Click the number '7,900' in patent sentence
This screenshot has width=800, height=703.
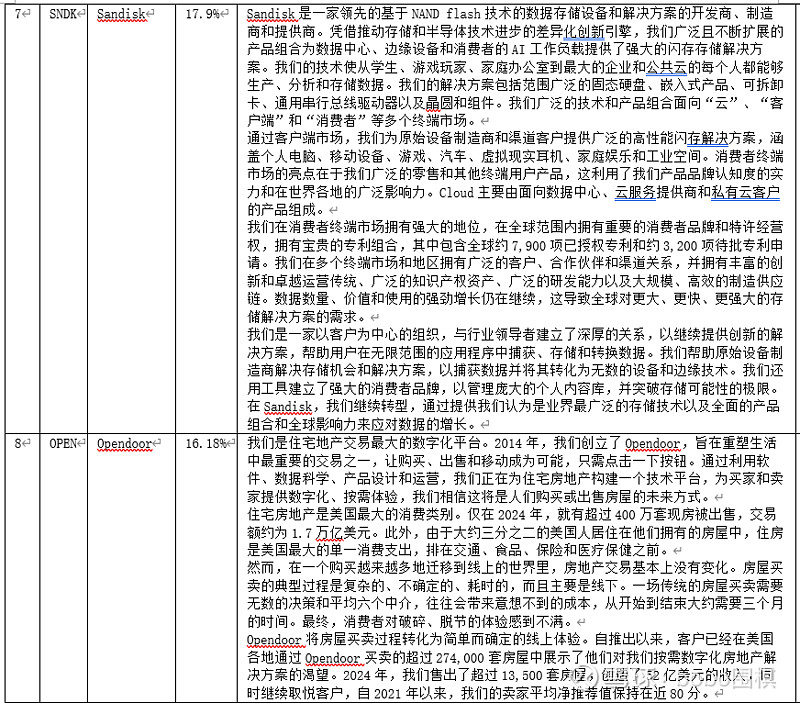(x=529, y=246)
